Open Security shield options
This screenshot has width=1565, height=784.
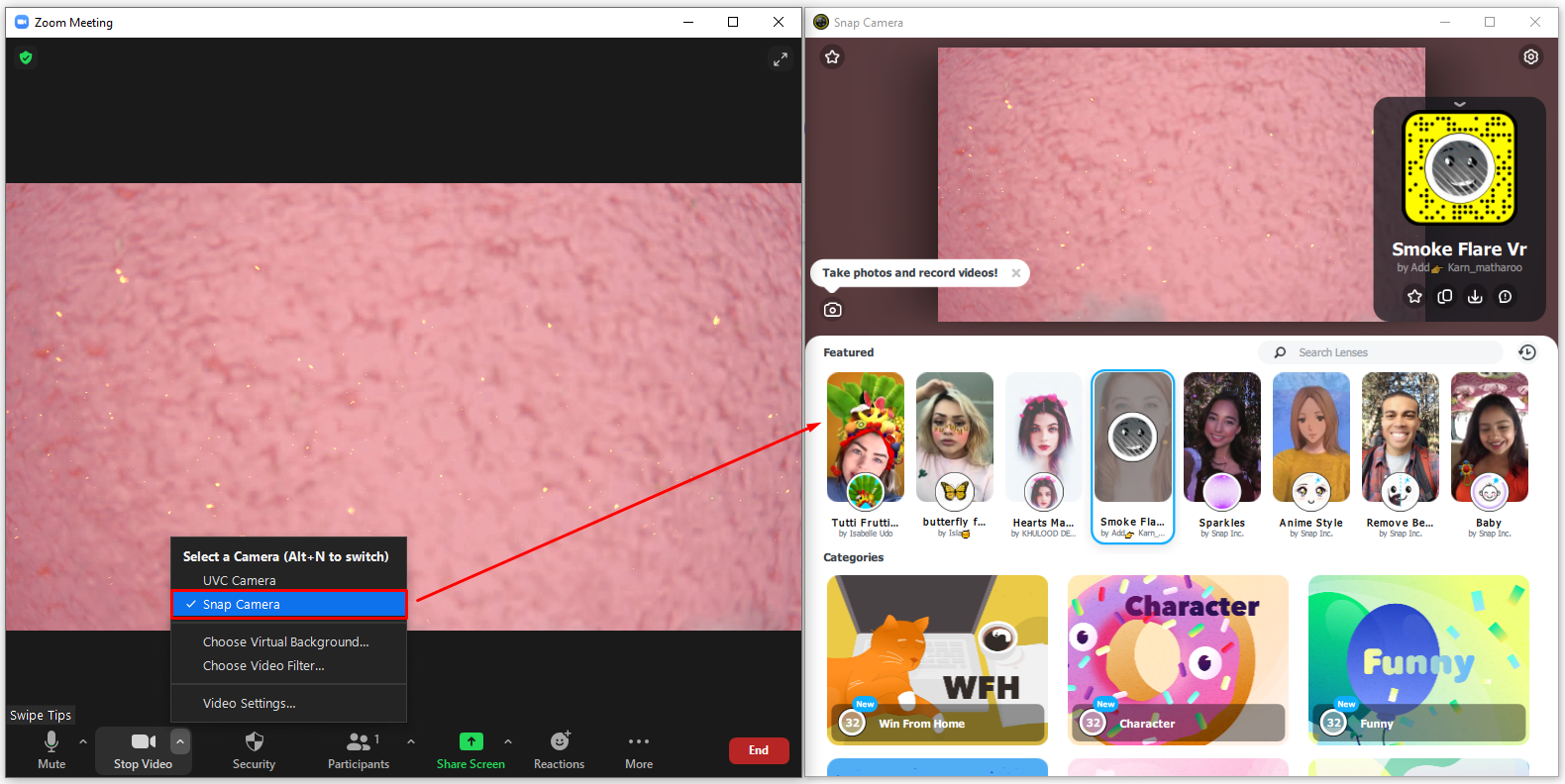click(x=254, y=750)
